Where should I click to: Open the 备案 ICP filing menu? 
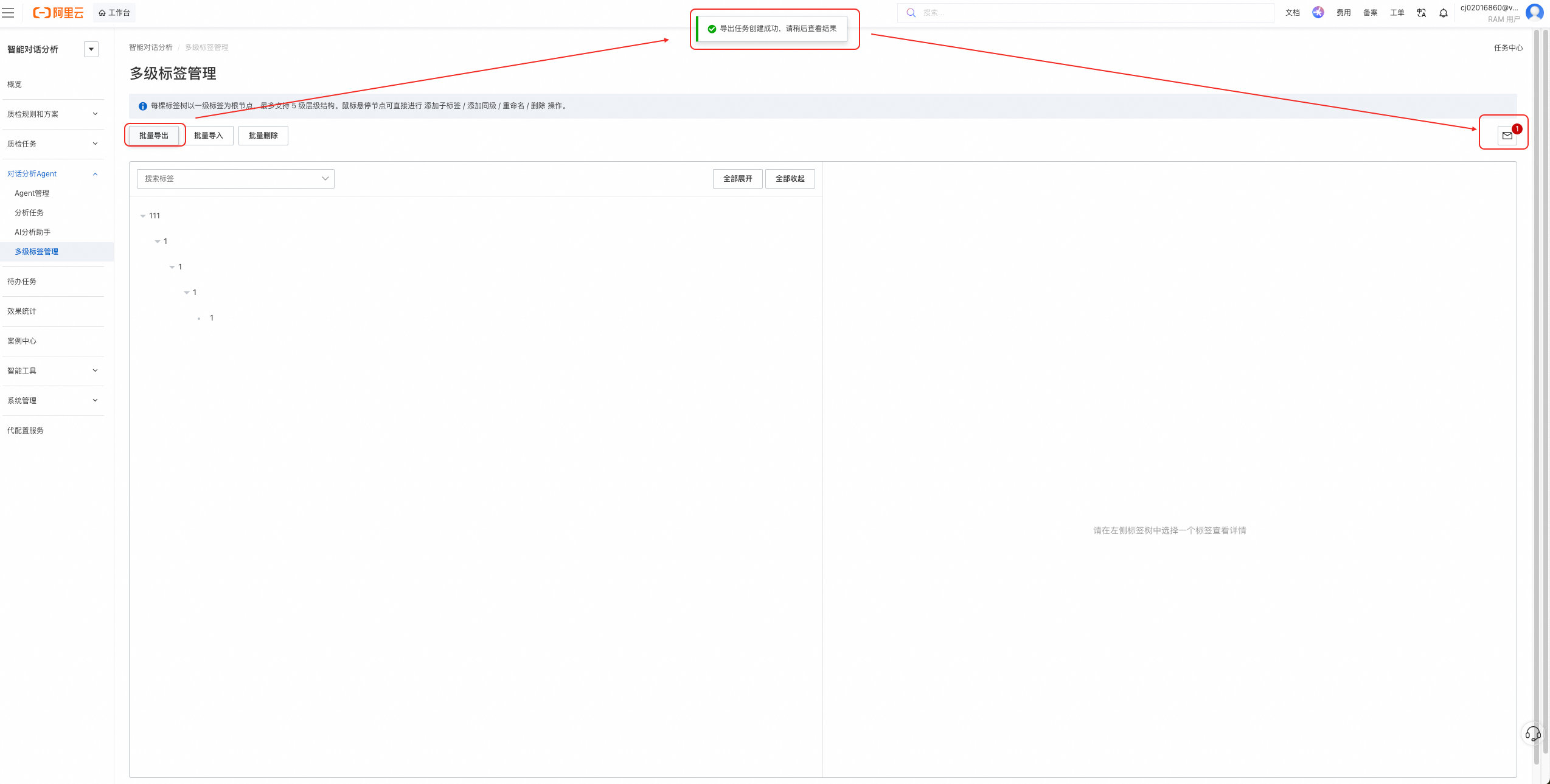pos(1370,13)
